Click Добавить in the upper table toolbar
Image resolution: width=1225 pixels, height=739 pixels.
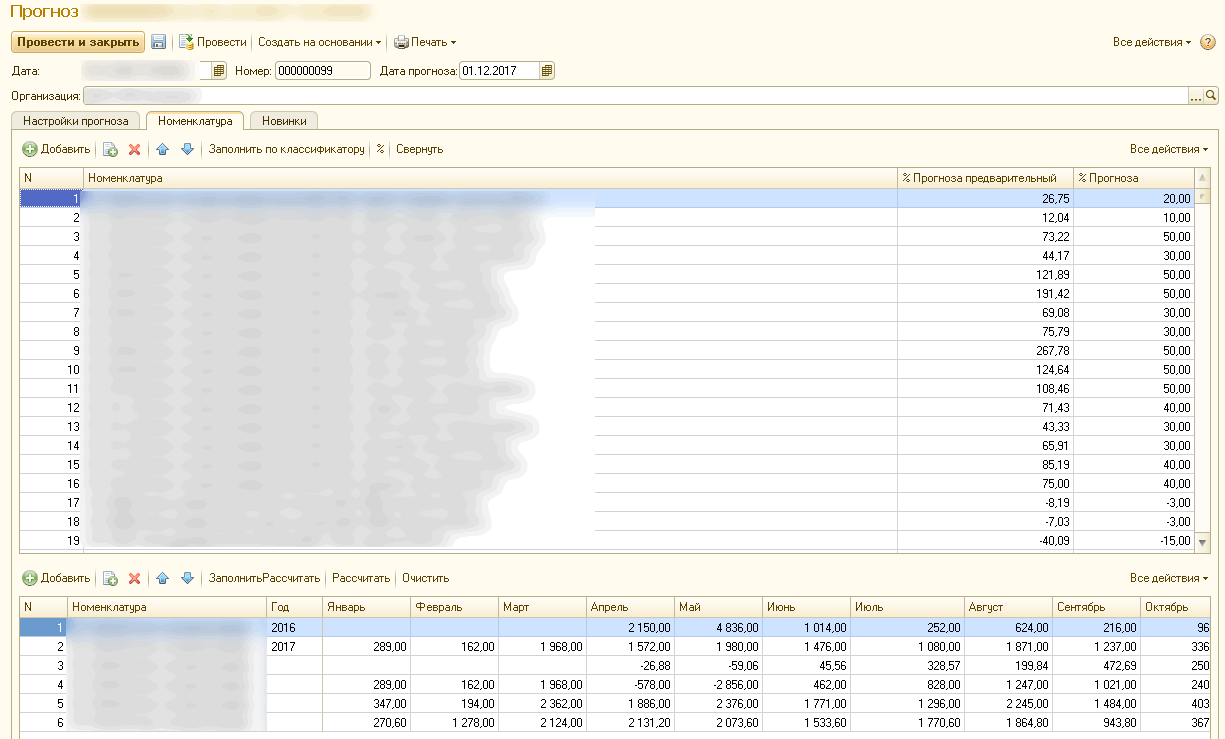(56, 150)
